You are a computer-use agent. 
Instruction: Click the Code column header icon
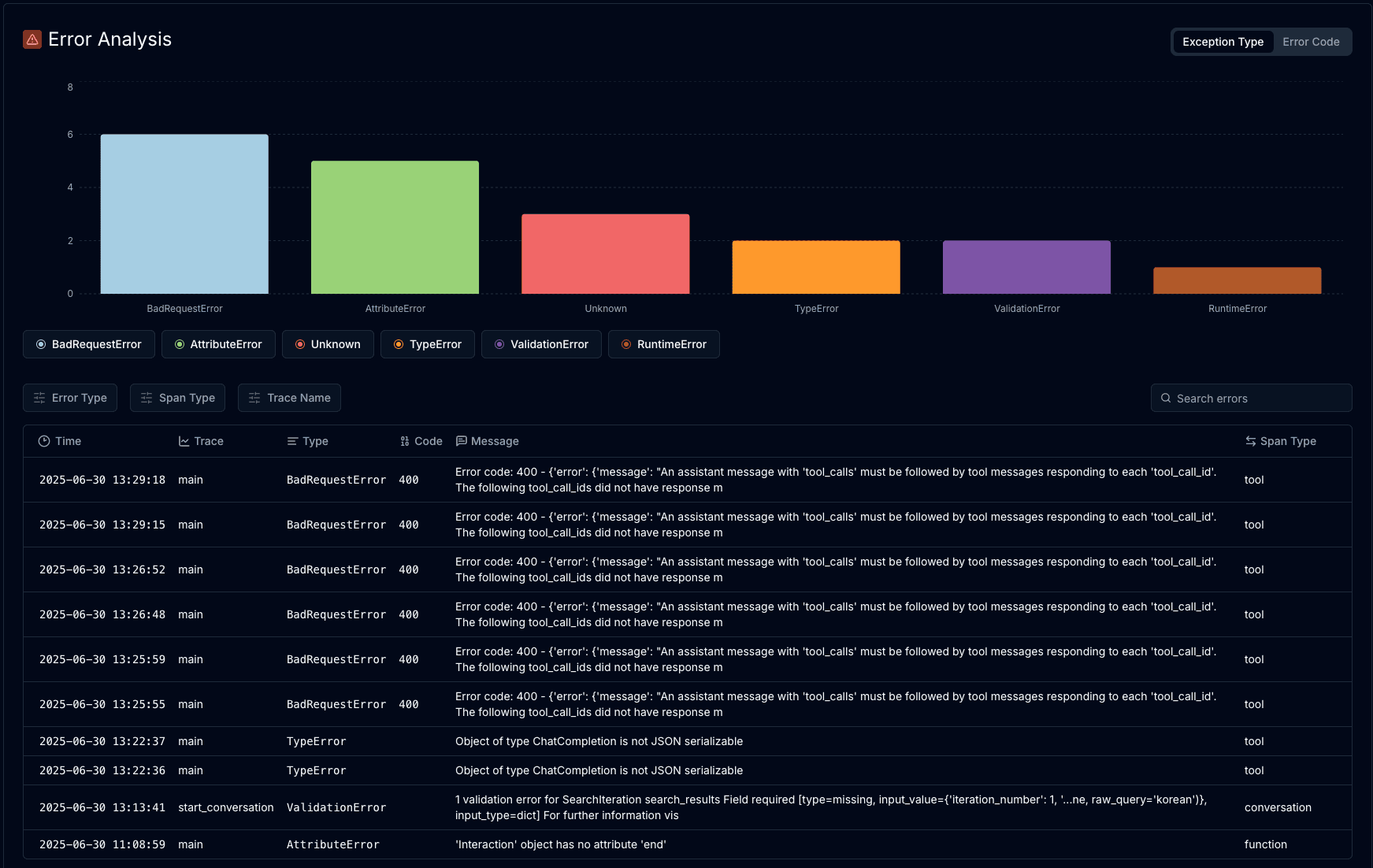click(x=405, y=441)
